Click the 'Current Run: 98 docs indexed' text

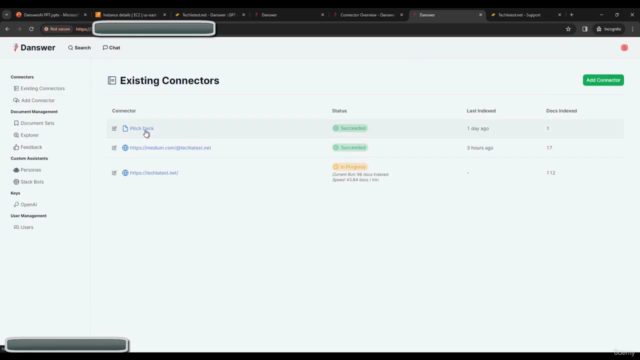pos(360,175)
